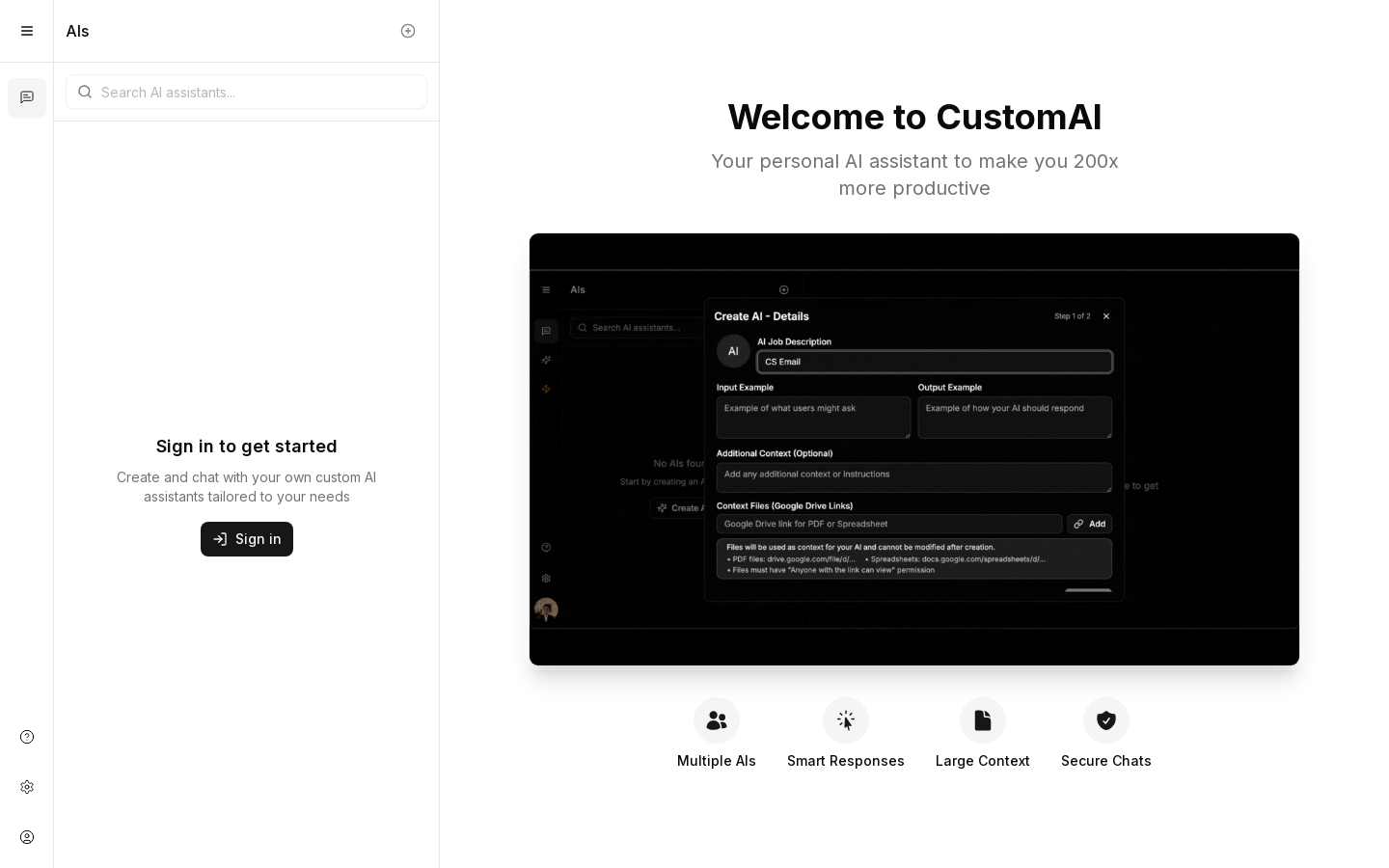
Task: Toggle the hamburger menu sidebar
Action: click(x=27, y=31)
